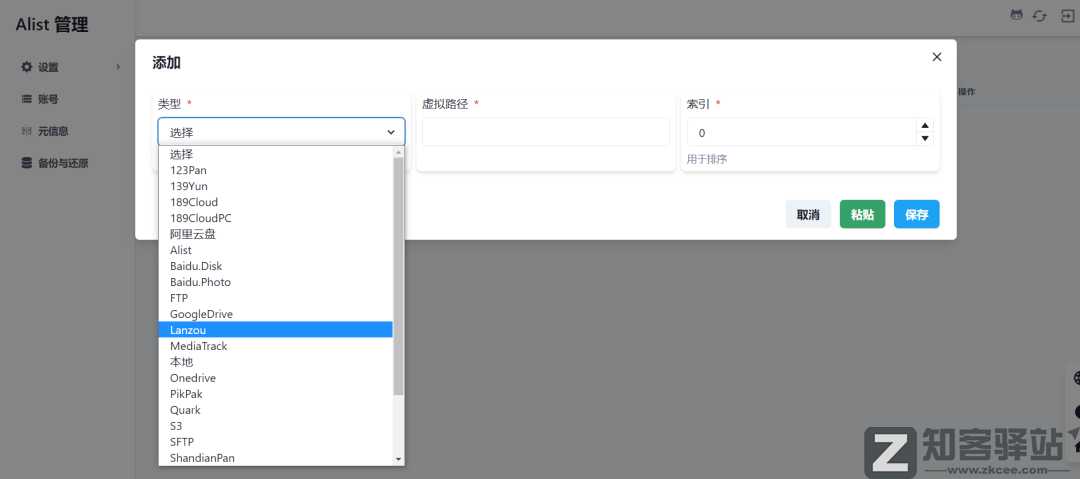This screenshot has width=1080, height=479.
Task: Close the 添加 dialog with the X
Action: point(937,57)
